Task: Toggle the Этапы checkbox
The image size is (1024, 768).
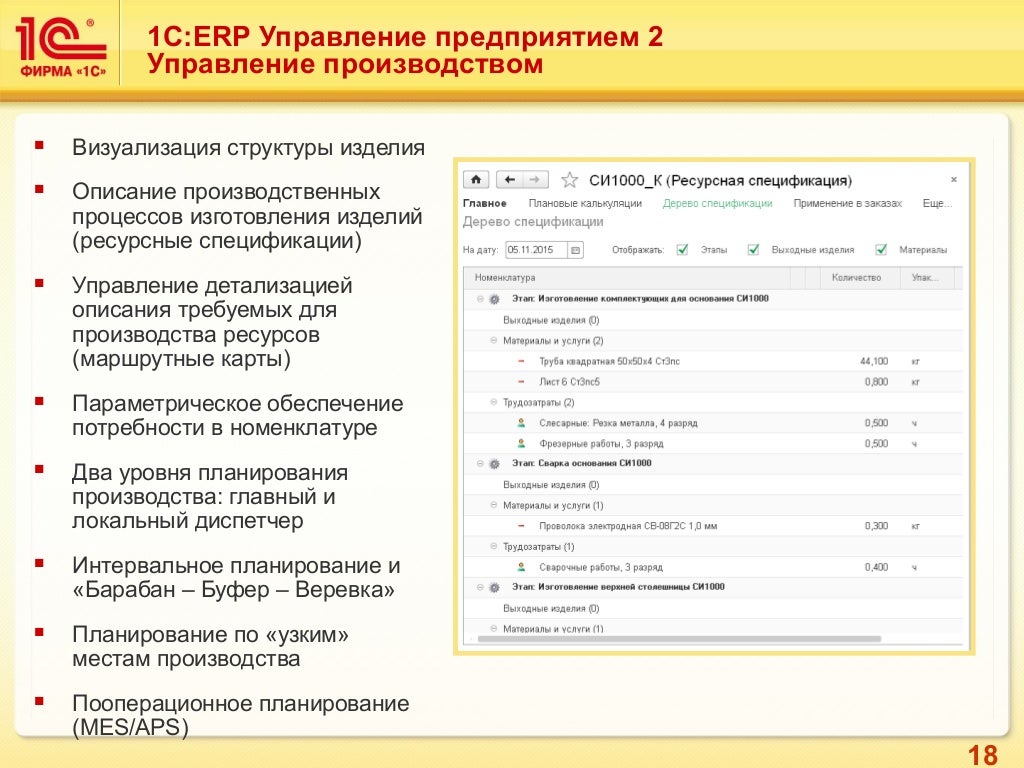Action: coord(682,249)
